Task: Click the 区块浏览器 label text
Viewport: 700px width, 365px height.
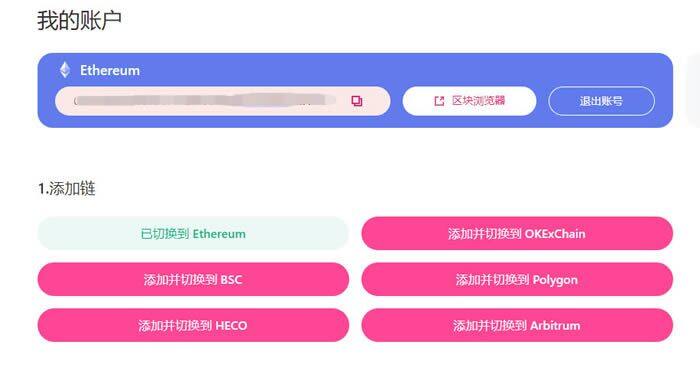Action: [479, 101]
